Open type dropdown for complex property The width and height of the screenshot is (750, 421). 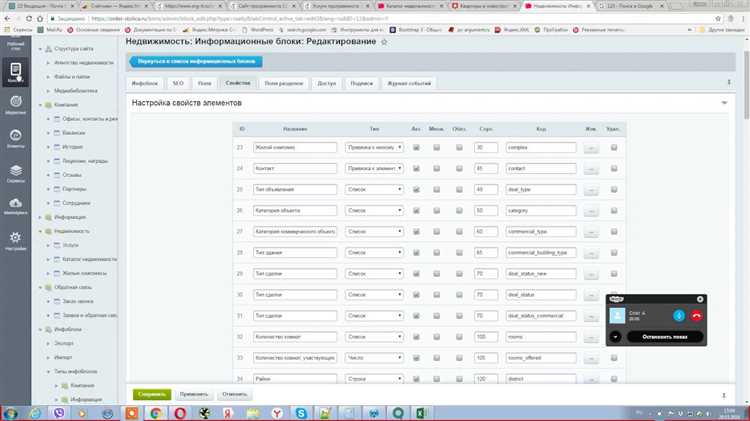(375, 148)
